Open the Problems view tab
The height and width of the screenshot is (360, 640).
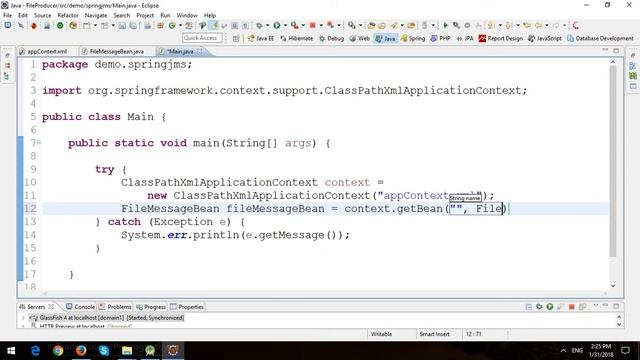[115, 307]
